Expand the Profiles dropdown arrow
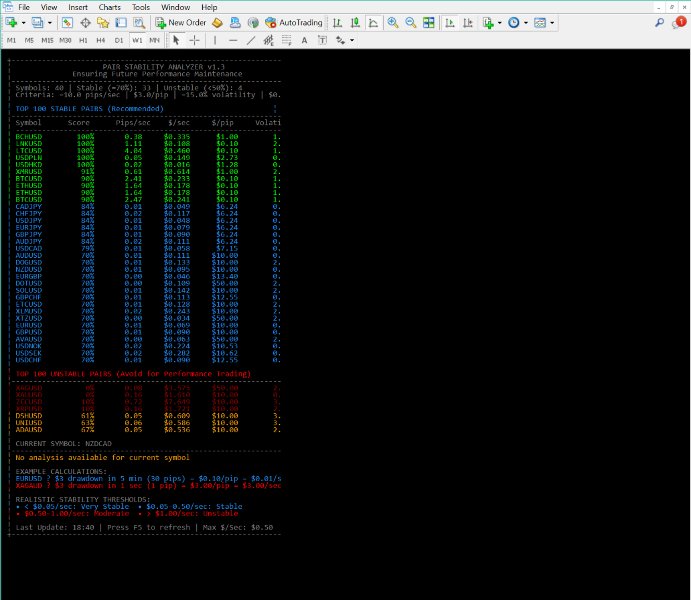 point(49,22)
